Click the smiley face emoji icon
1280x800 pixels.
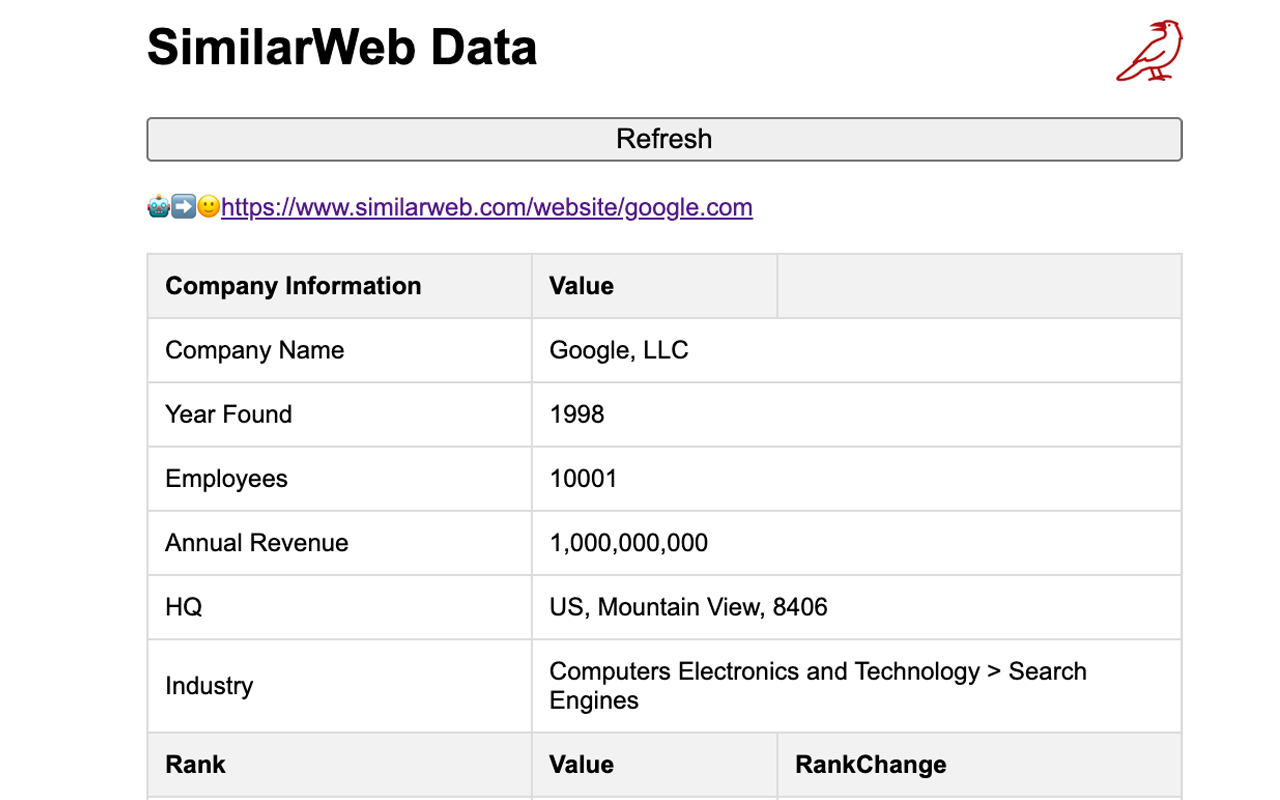(208, 207)
